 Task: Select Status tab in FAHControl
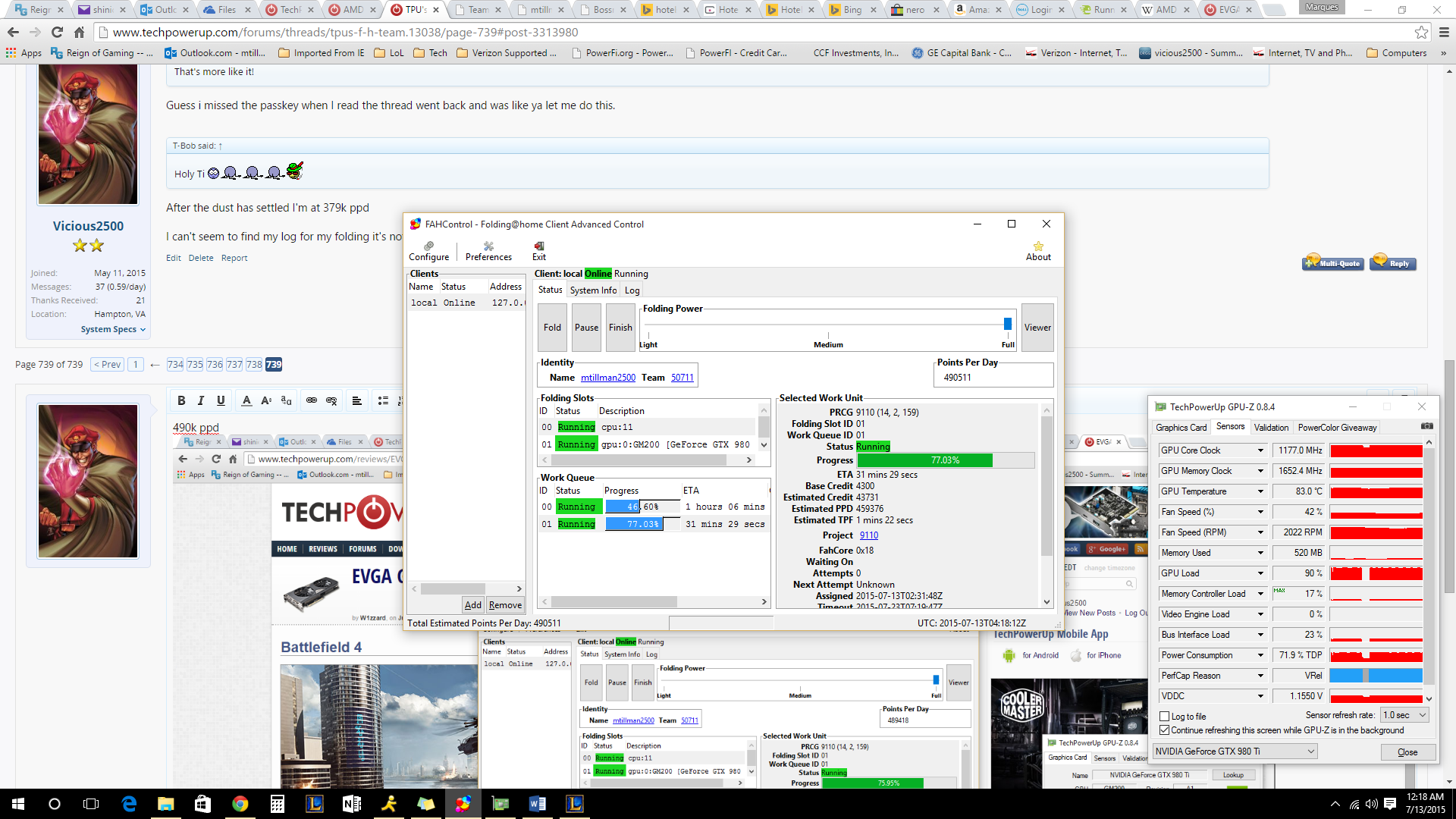point(550,290)
